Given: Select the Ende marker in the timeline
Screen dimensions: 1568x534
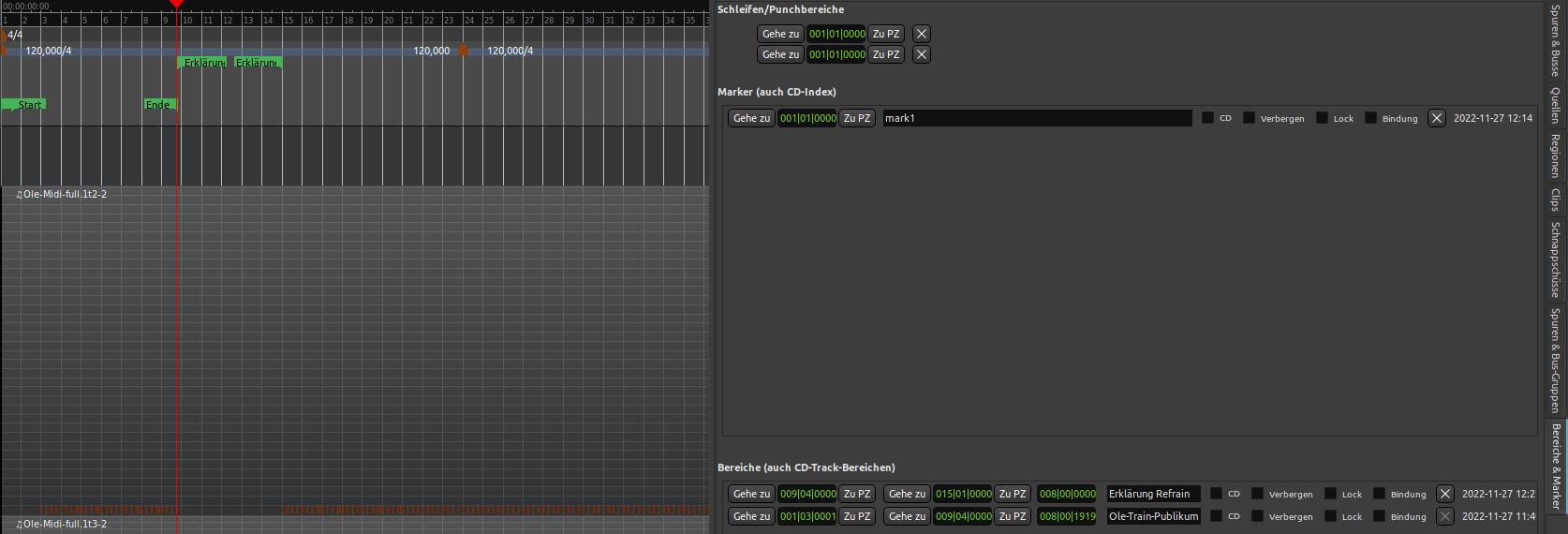Looking at the screenshot, I should (158, 105).
